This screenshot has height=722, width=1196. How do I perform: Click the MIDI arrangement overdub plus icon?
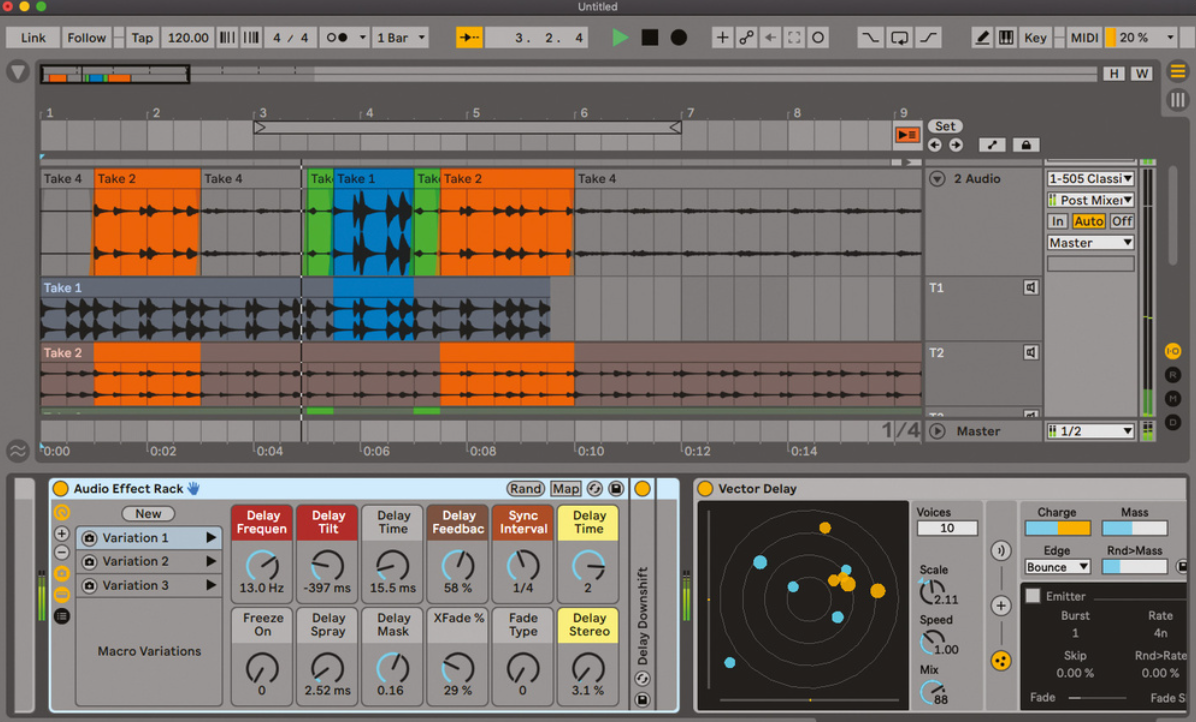click(722, 37)
